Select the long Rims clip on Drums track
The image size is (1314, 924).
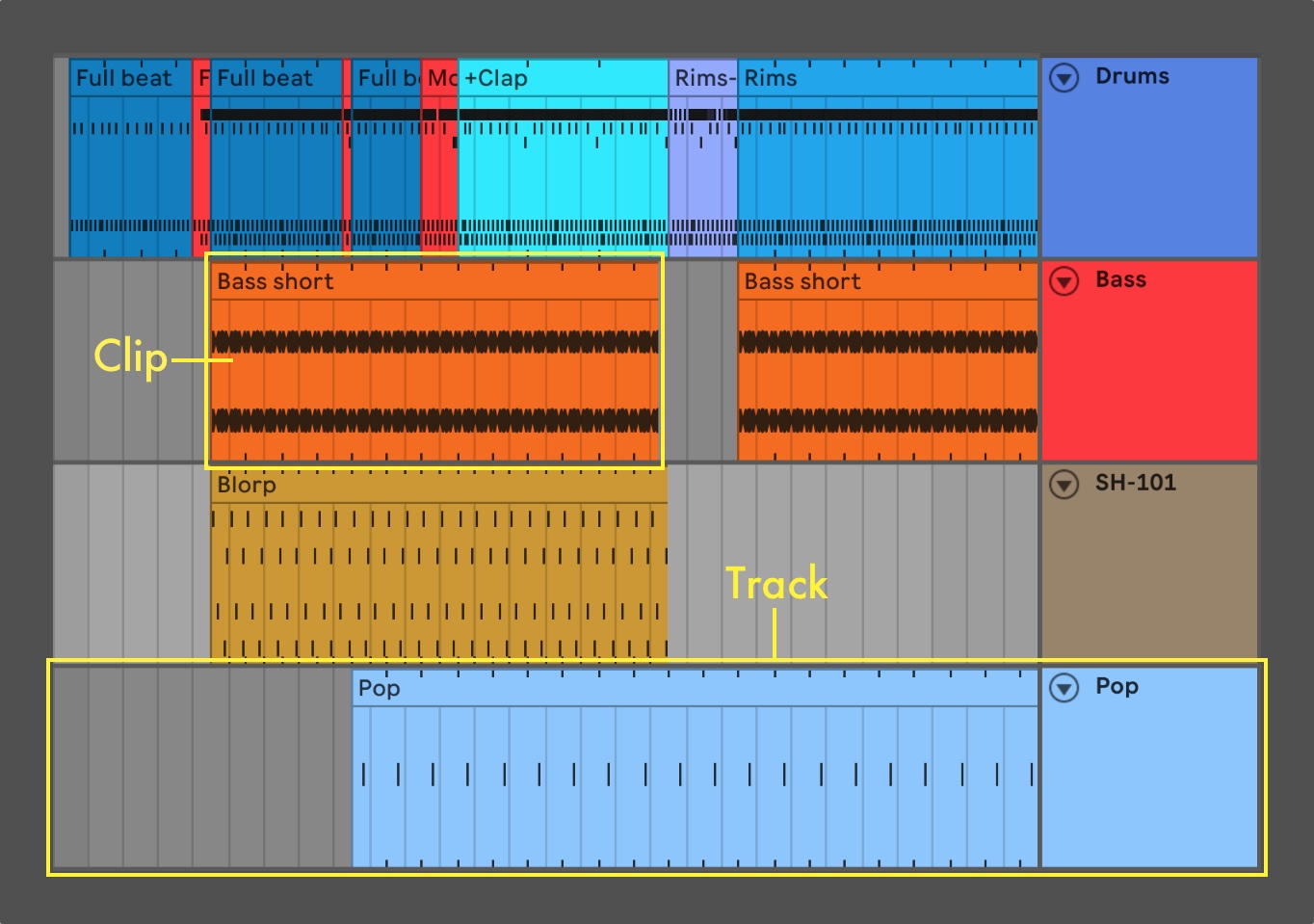(887, 158)
